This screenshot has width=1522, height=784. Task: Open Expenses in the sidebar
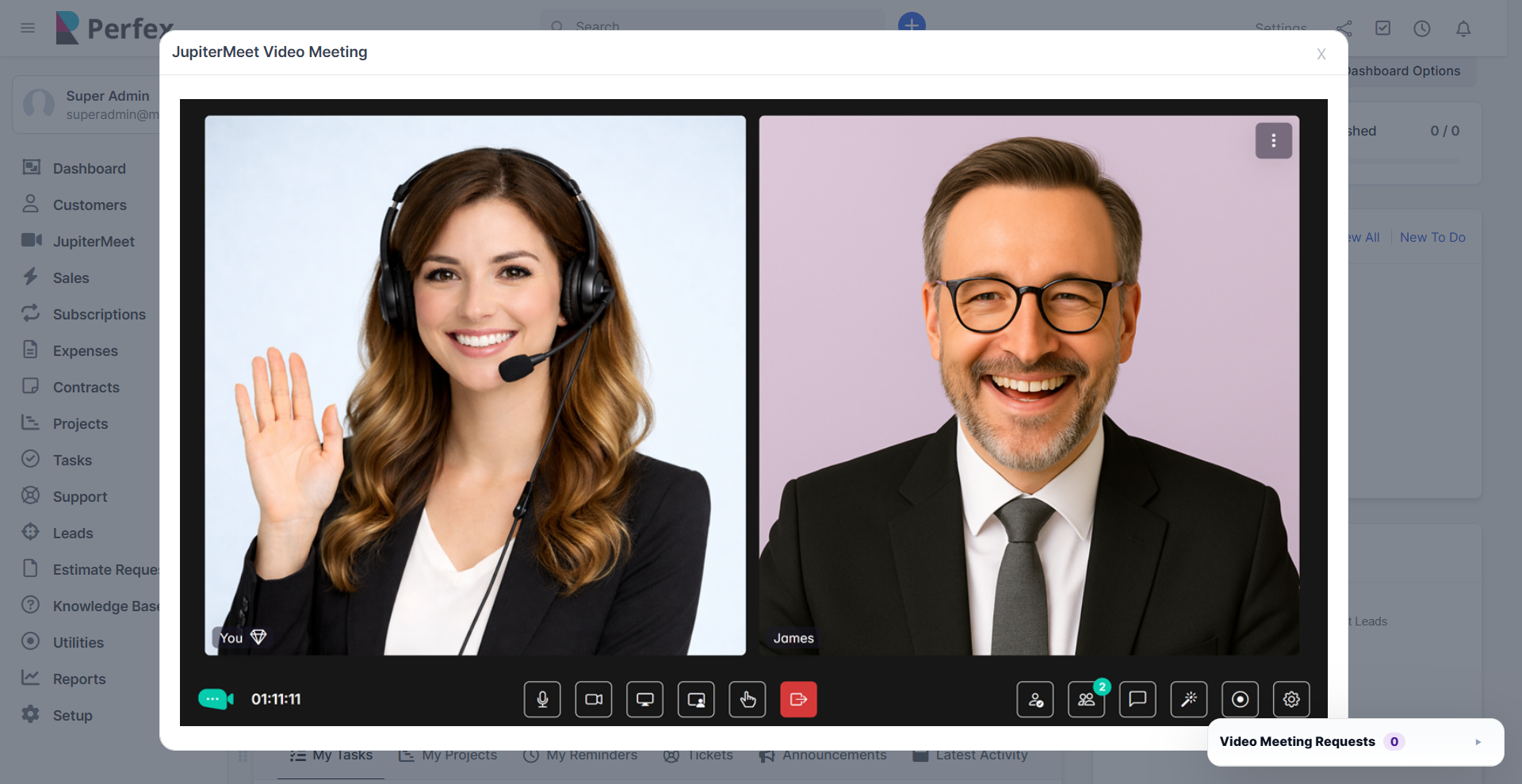[x=86, y=350]
